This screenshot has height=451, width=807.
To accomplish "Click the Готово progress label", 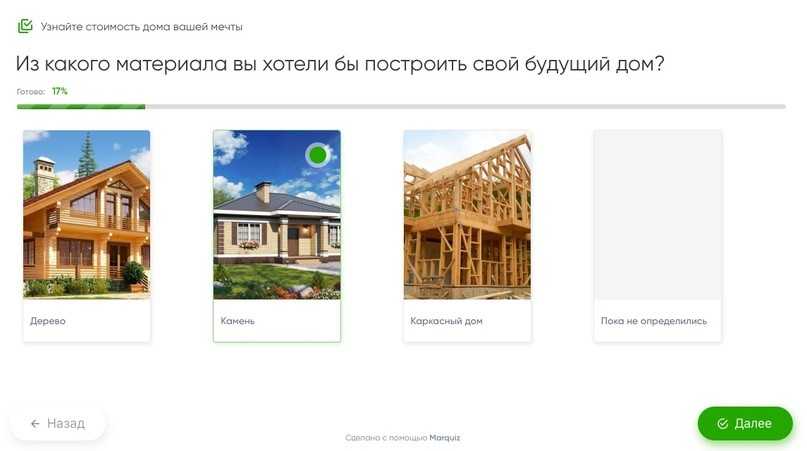I will click(x=31, y=91).
